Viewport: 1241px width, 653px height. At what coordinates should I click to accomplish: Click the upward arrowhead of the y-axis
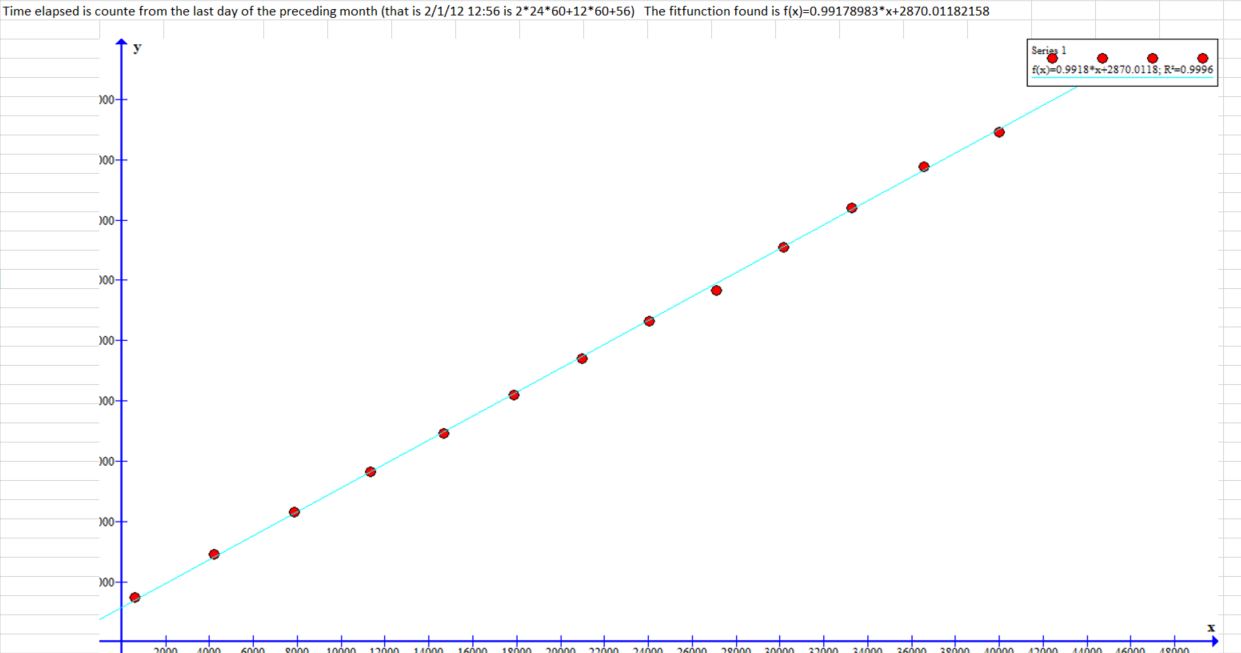(121, 45)
